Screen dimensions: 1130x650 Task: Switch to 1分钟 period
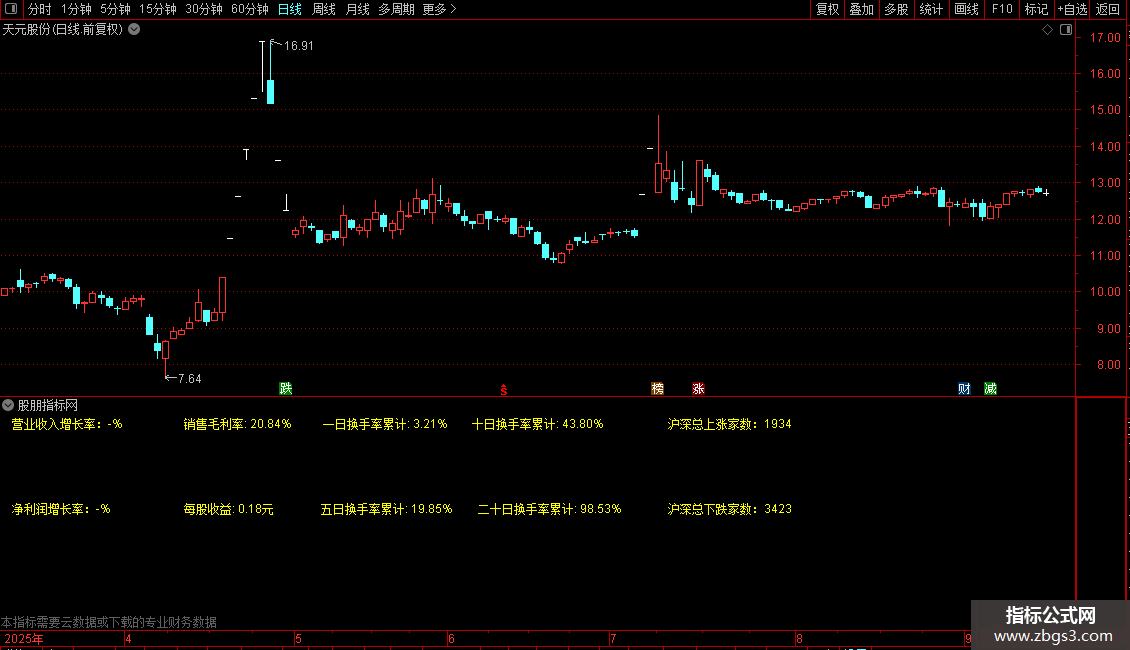[x=76, y=9]
